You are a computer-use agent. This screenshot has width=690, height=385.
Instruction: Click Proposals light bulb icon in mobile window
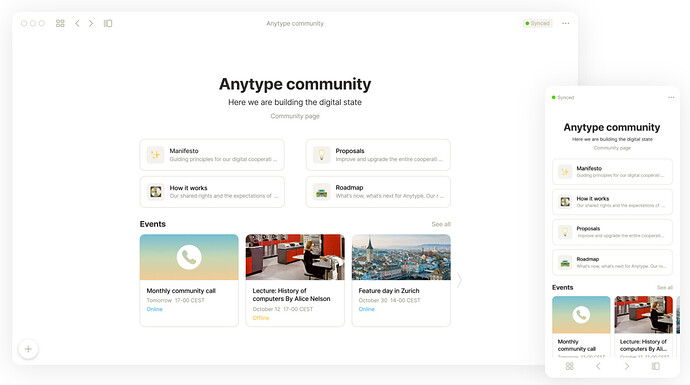point(565,232)
